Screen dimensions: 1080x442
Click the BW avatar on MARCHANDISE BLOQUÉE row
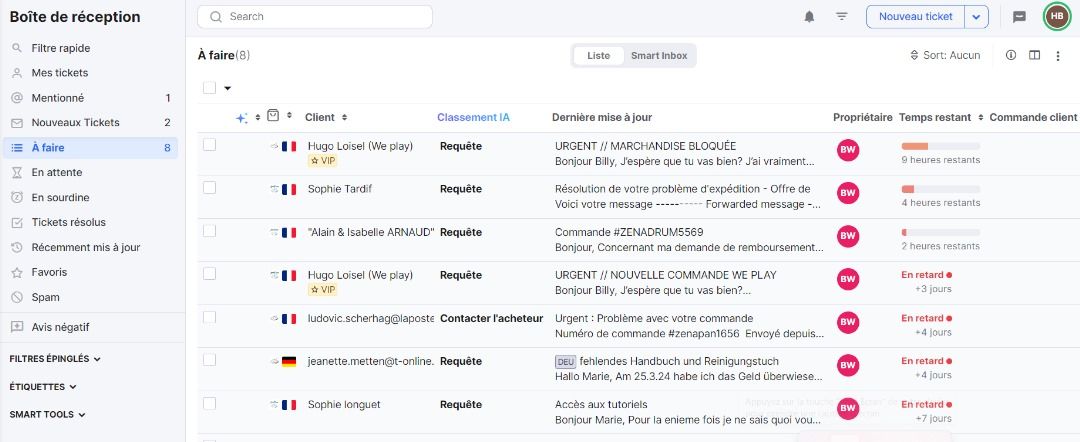click(x=848, y=150)
